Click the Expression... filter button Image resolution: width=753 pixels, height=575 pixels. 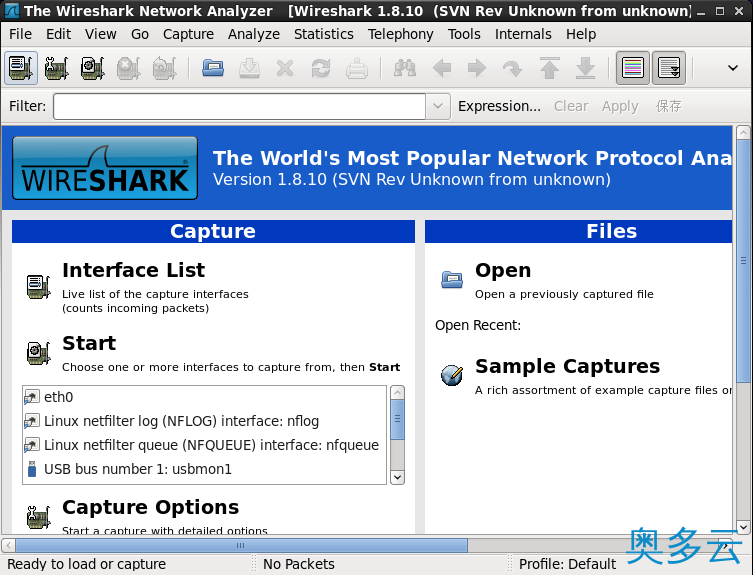[499, 106]
